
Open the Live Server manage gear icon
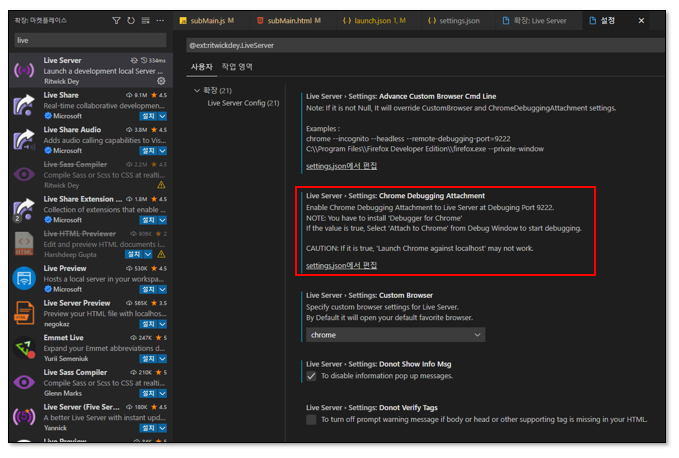pos(161,81)
